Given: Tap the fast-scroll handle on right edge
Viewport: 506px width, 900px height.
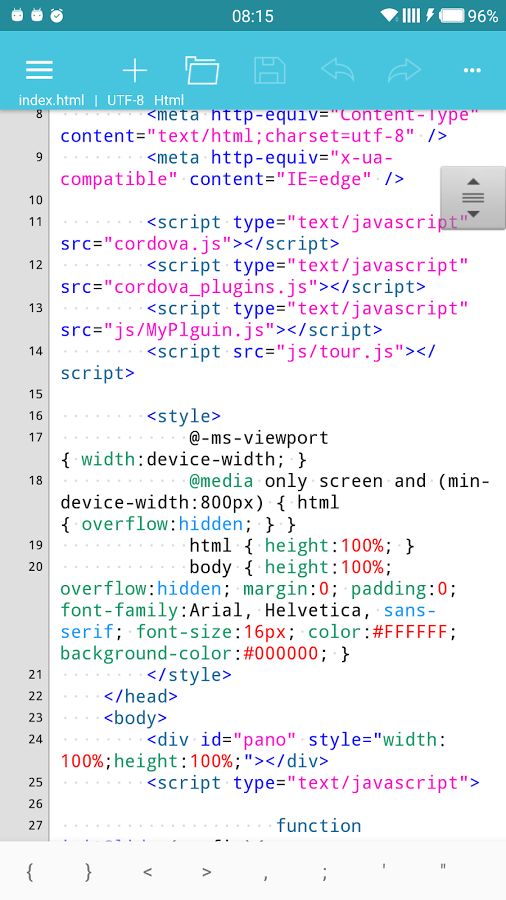Looking at the screenshot, I should [x=473, y=198].
